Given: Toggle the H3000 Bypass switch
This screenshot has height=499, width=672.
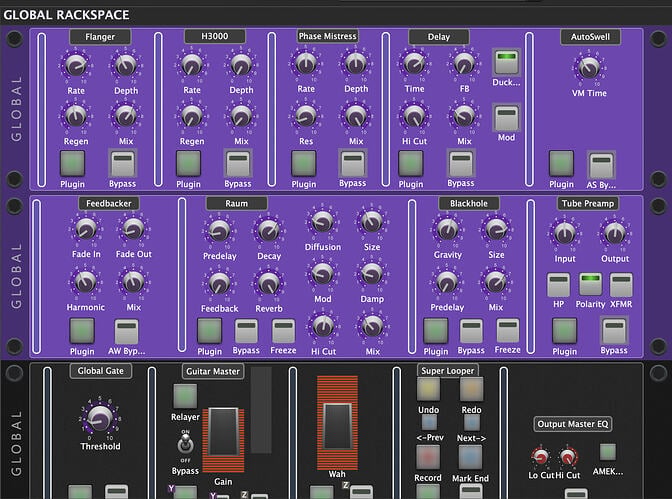Looking at the screenshot, I should 237,163.
